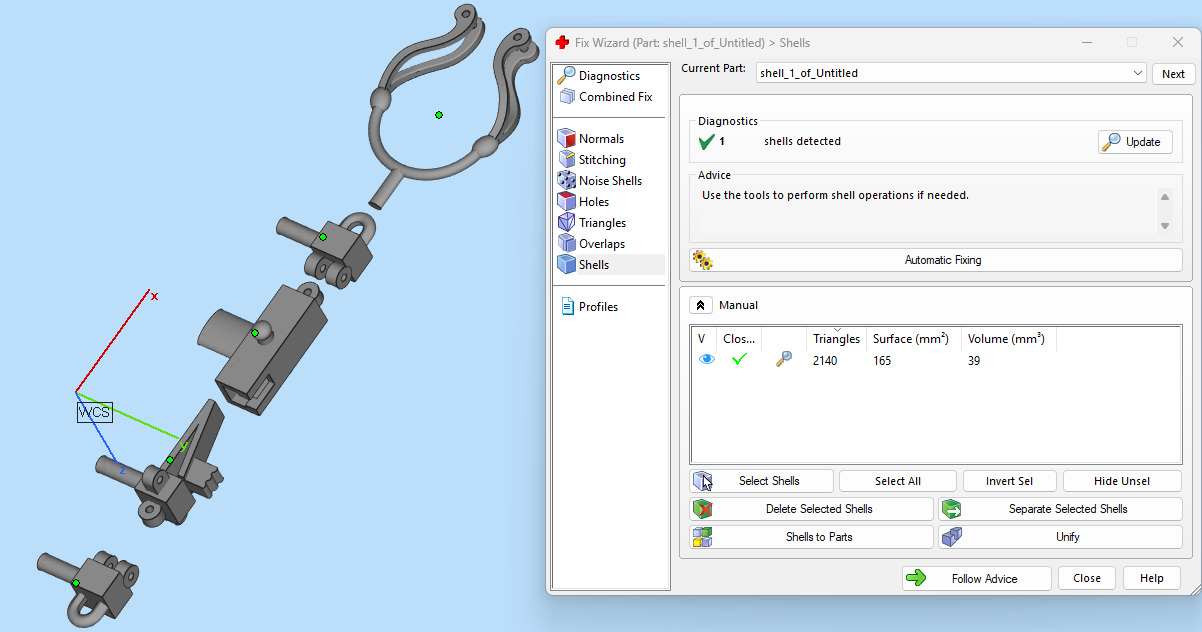Click Hide Unsel button
This screenshot has width=1202, height=632.
pos(1122,481)
